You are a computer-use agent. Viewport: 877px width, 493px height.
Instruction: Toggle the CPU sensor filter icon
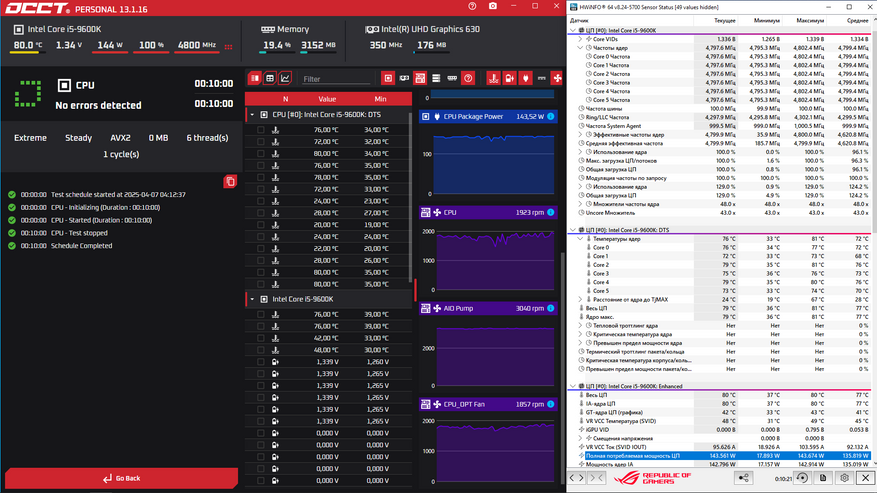(x=388, y=78)
